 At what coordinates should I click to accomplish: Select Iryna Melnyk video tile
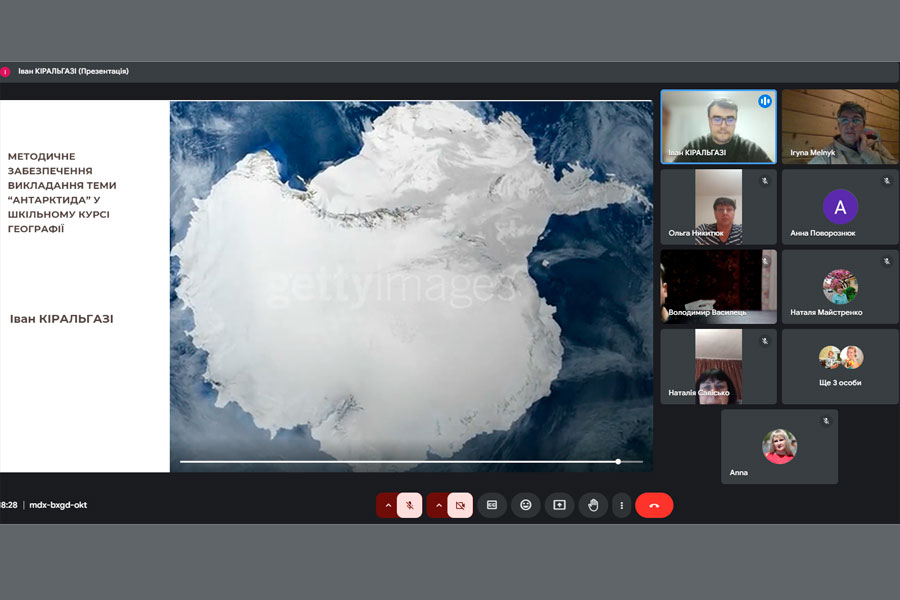point(840,127)
